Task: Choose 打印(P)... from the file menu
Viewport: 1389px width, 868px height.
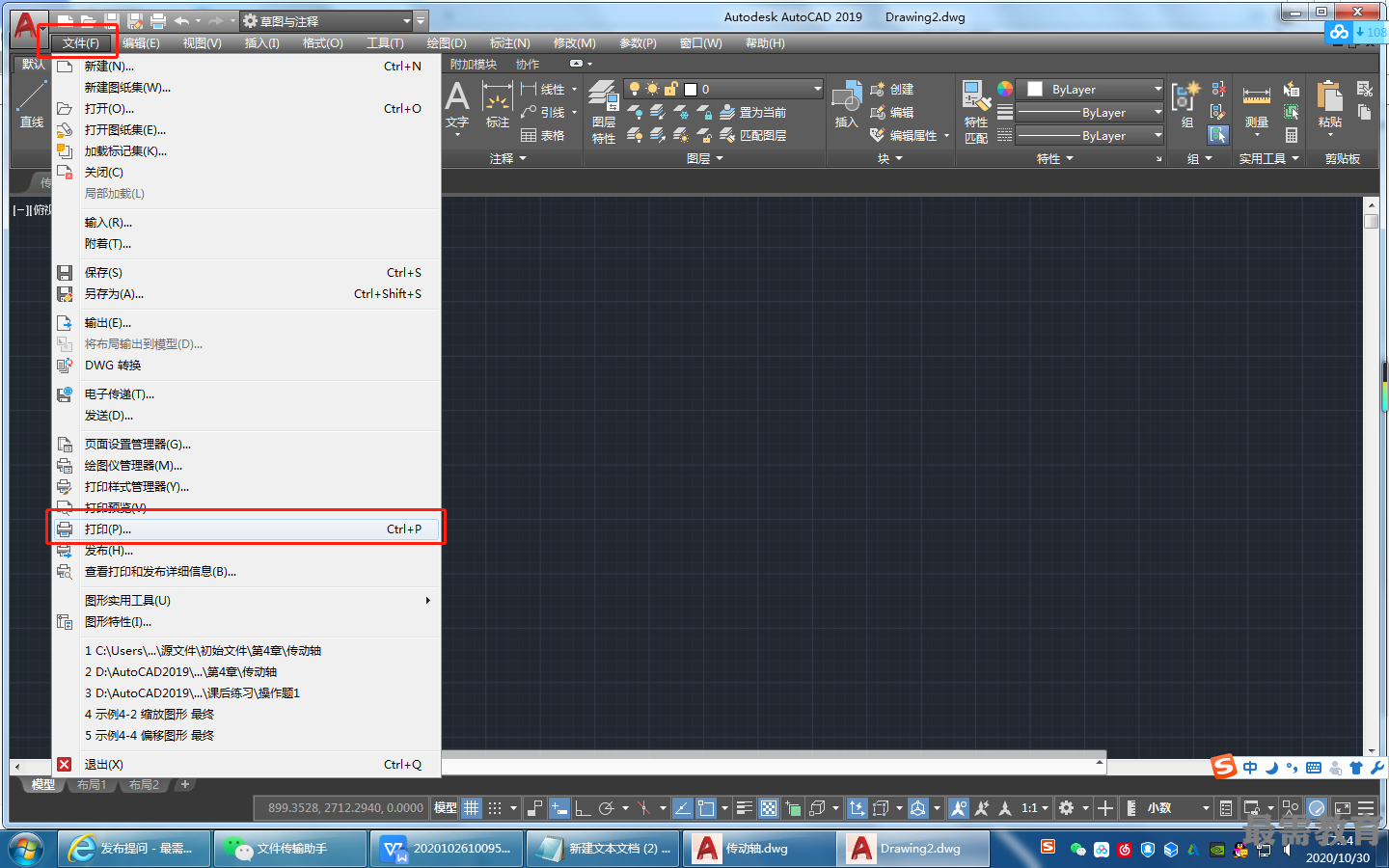Action: [246, 529]
